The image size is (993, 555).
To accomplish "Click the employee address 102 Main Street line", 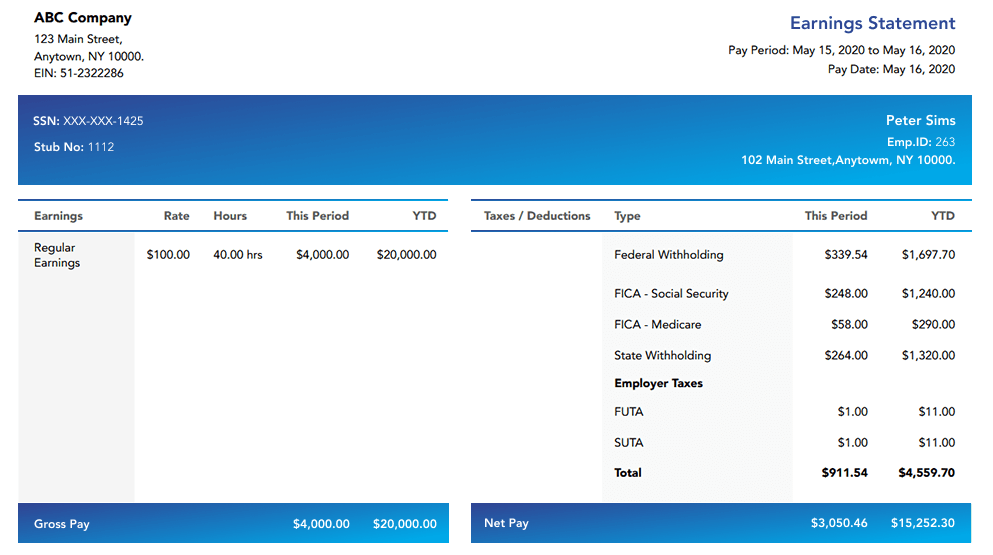I will [848, 160].
